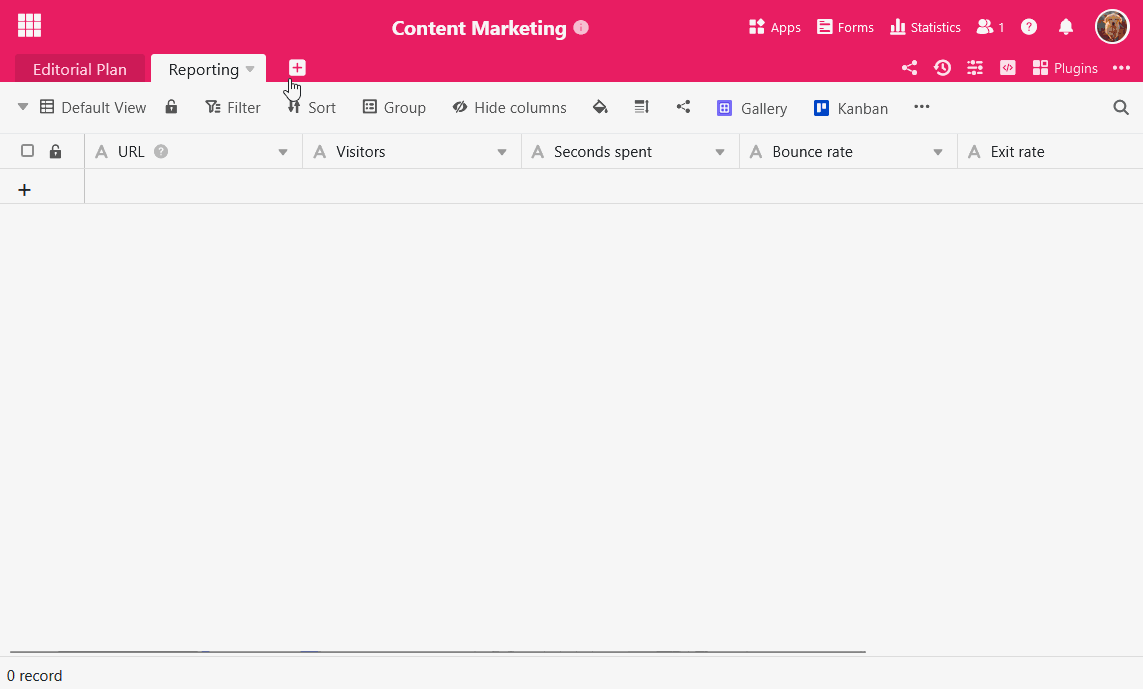Click the search magnifier icon
The image size is (1143, 689).
[1121, 107]
